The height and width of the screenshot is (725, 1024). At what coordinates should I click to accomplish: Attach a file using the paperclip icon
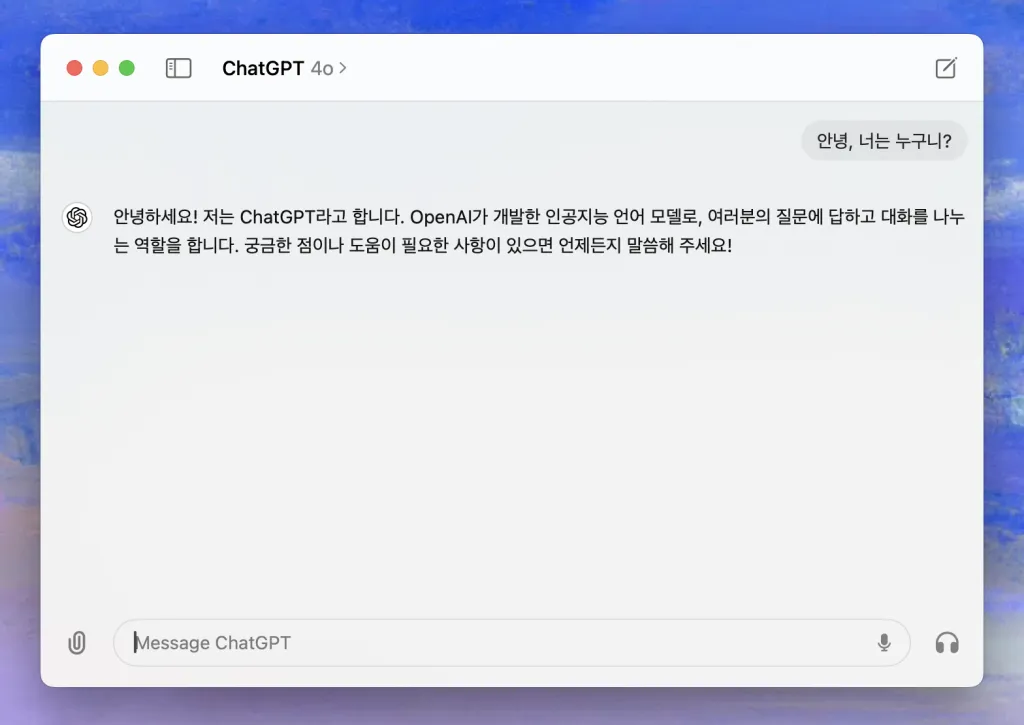point(77,643)
